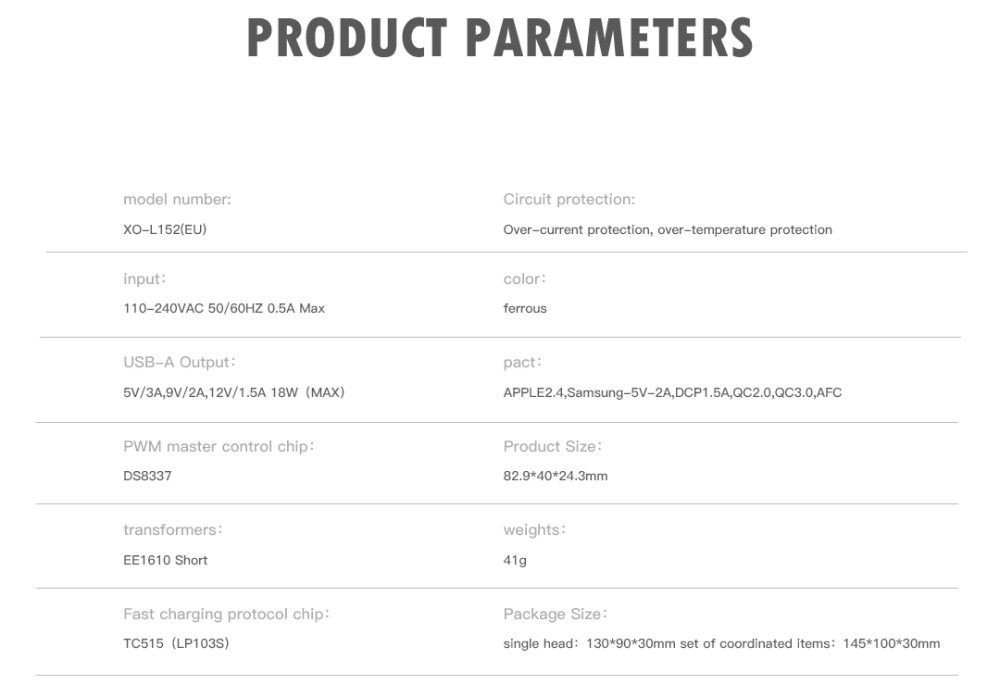Click the "ferrous" color value
1000x682 pixels.
pos(525,308)
